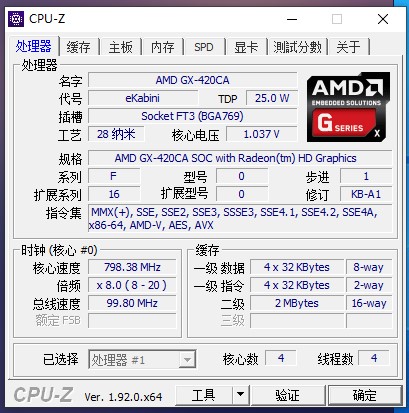Open the 缓存 tab

coord(79,47)
